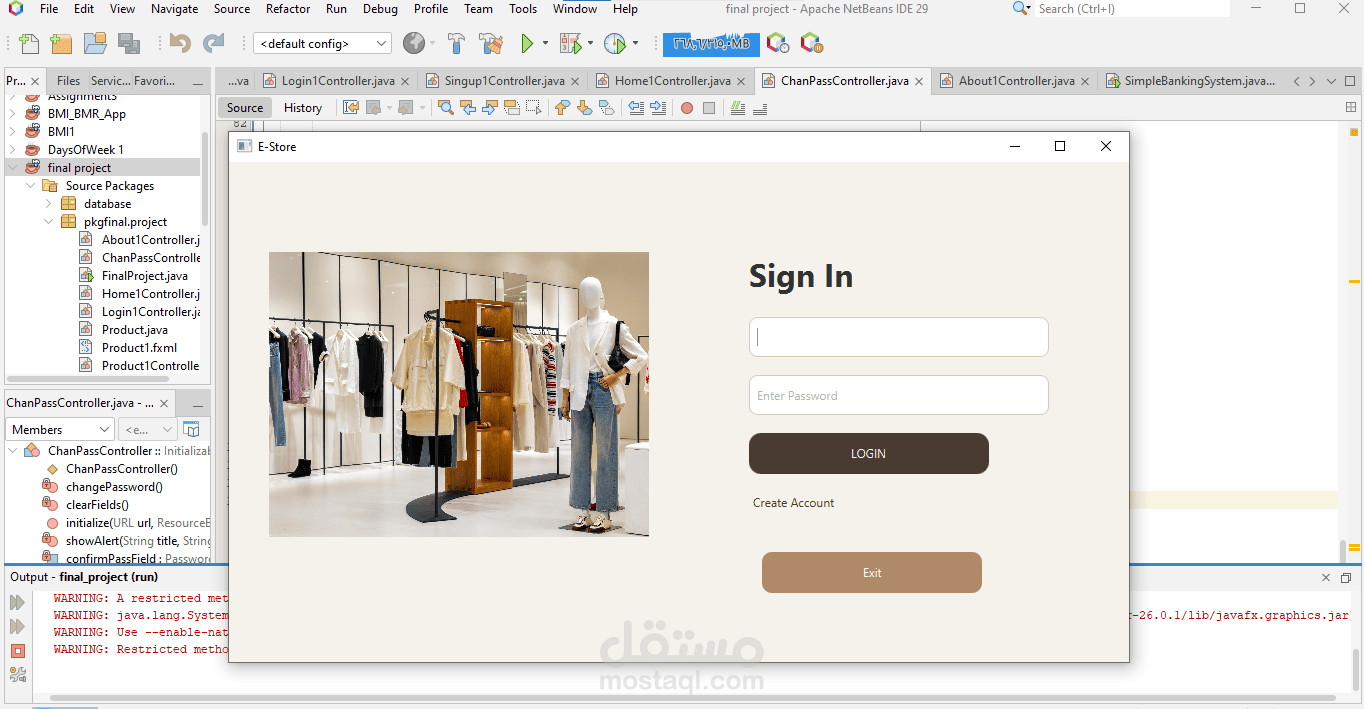
Task: Expand the DaysOfWeek 1 project node
Action: (13, 150)
